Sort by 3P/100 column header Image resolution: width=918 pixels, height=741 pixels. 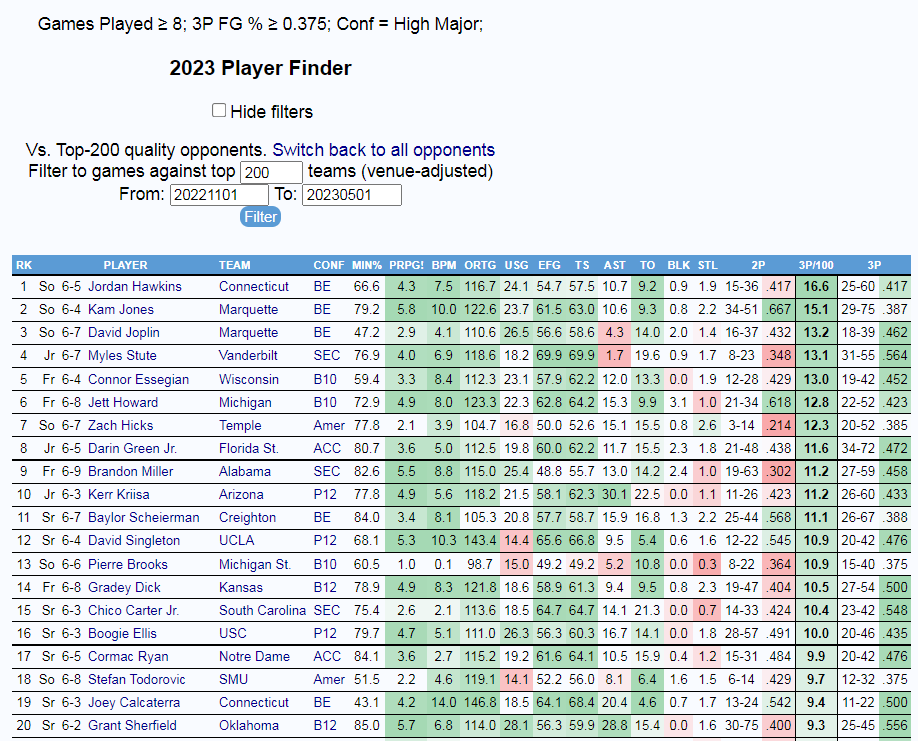(816, 265)
